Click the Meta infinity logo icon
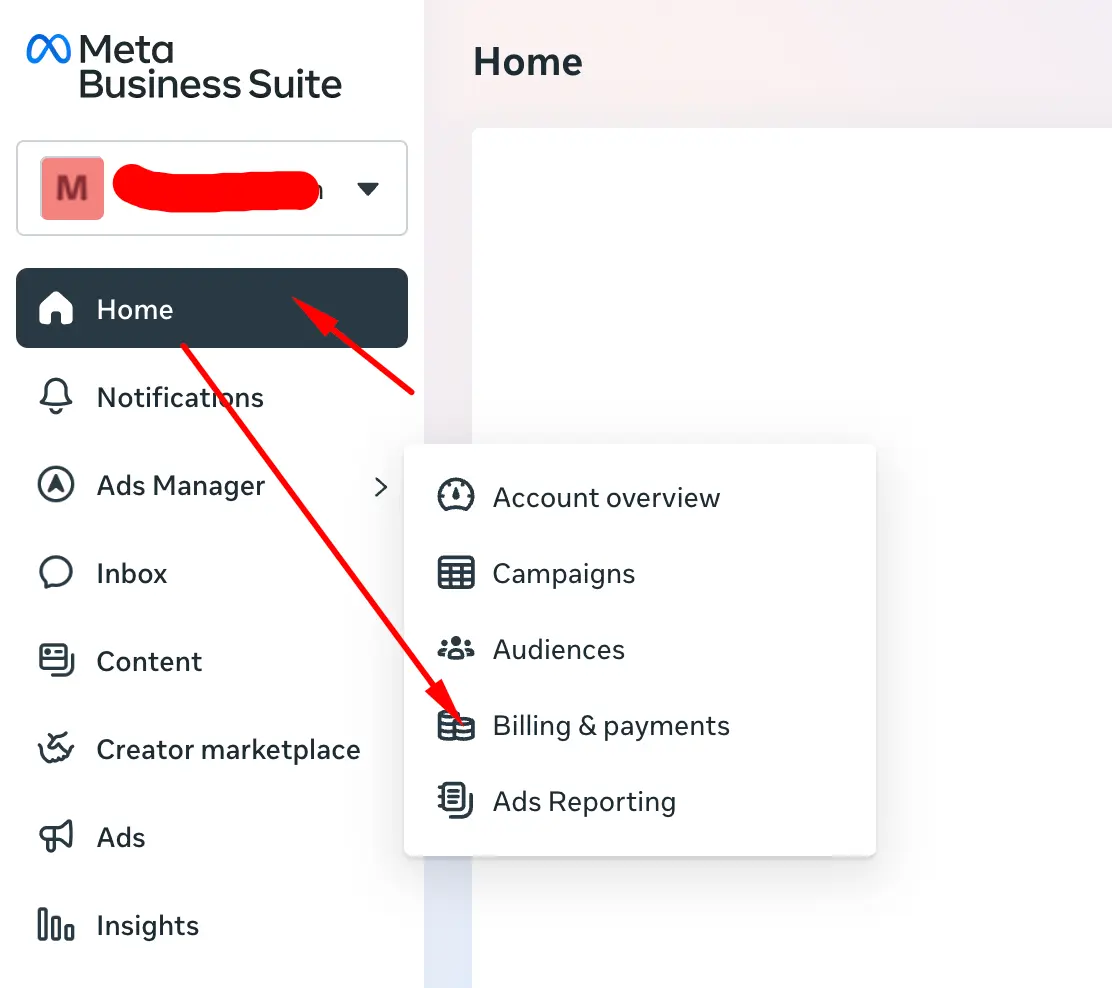1112x988 pixels. pos(48,49)
